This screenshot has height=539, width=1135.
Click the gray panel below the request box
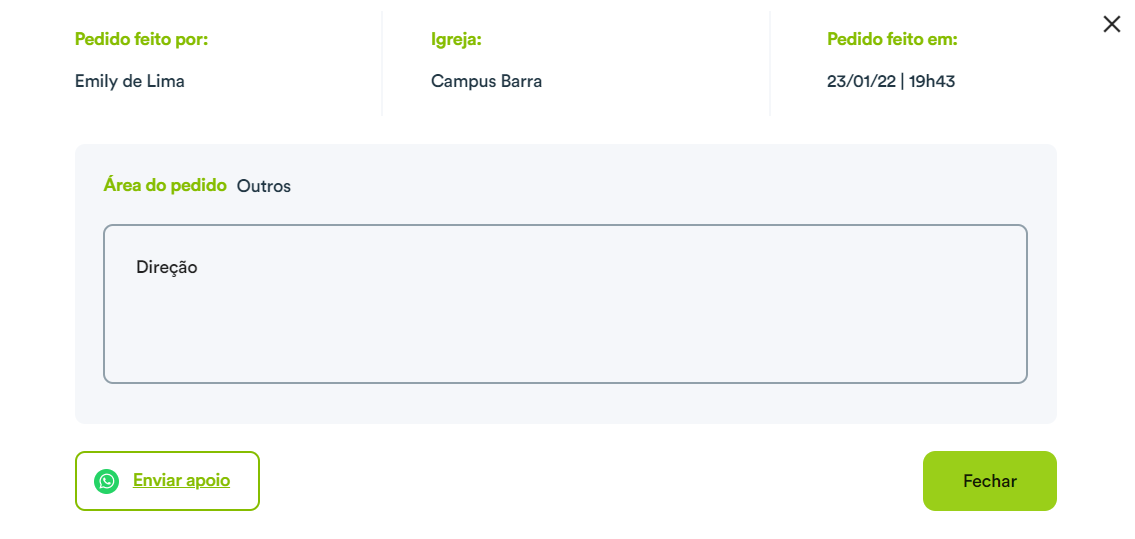coord(565,404)
